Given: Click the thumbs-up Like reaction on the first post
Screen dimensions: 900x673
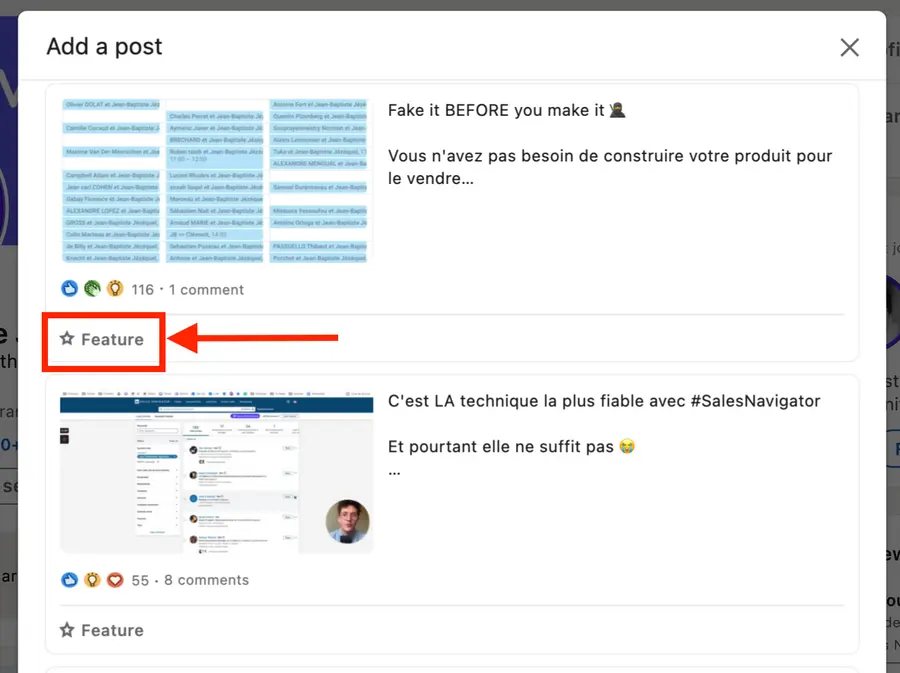Looking at the screenshot, I should [x=68, y=288].
